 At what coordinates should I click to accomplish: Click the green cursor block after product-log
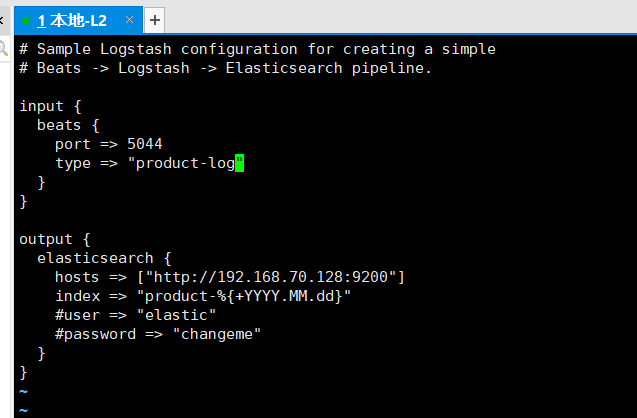coord(240,163)
